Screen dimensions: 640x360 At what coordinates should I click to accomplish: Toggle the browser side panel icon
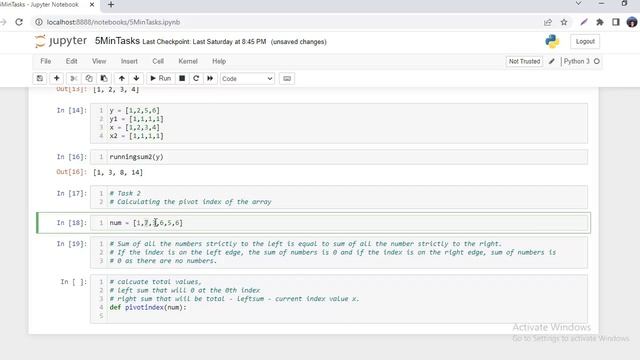pos(616,22)
